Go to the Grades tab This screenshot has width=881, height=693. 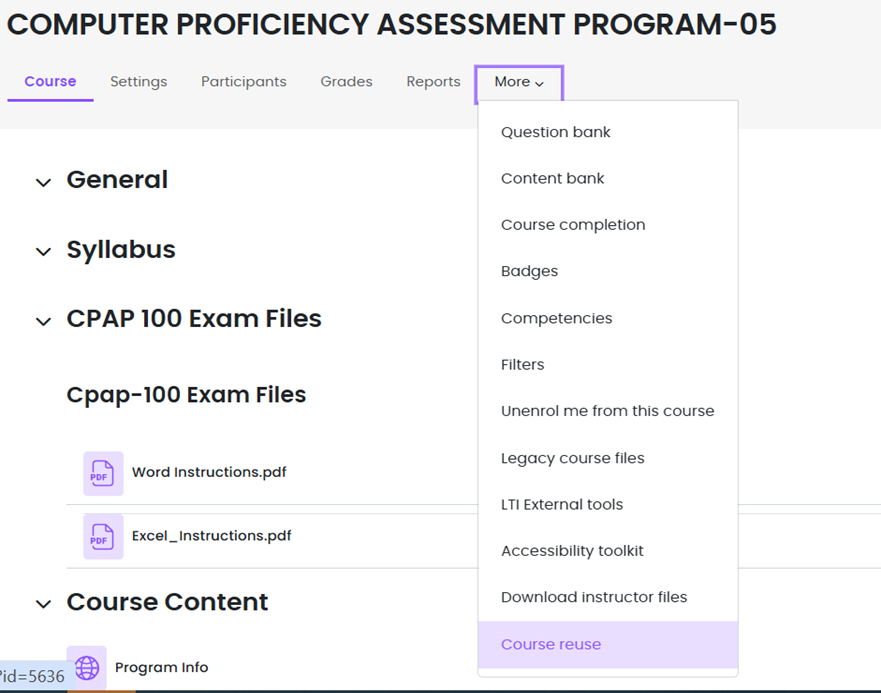pyautogui.click(x=346, y=82)
